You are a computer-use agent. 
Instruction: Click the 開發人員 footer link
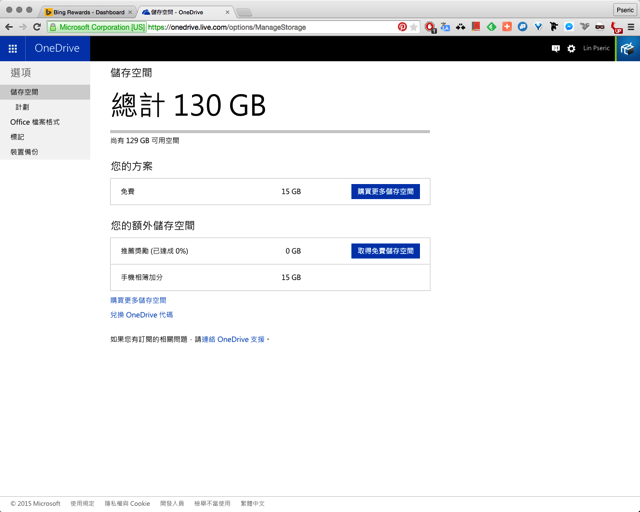pyautogui.click(x=172, y=503)
